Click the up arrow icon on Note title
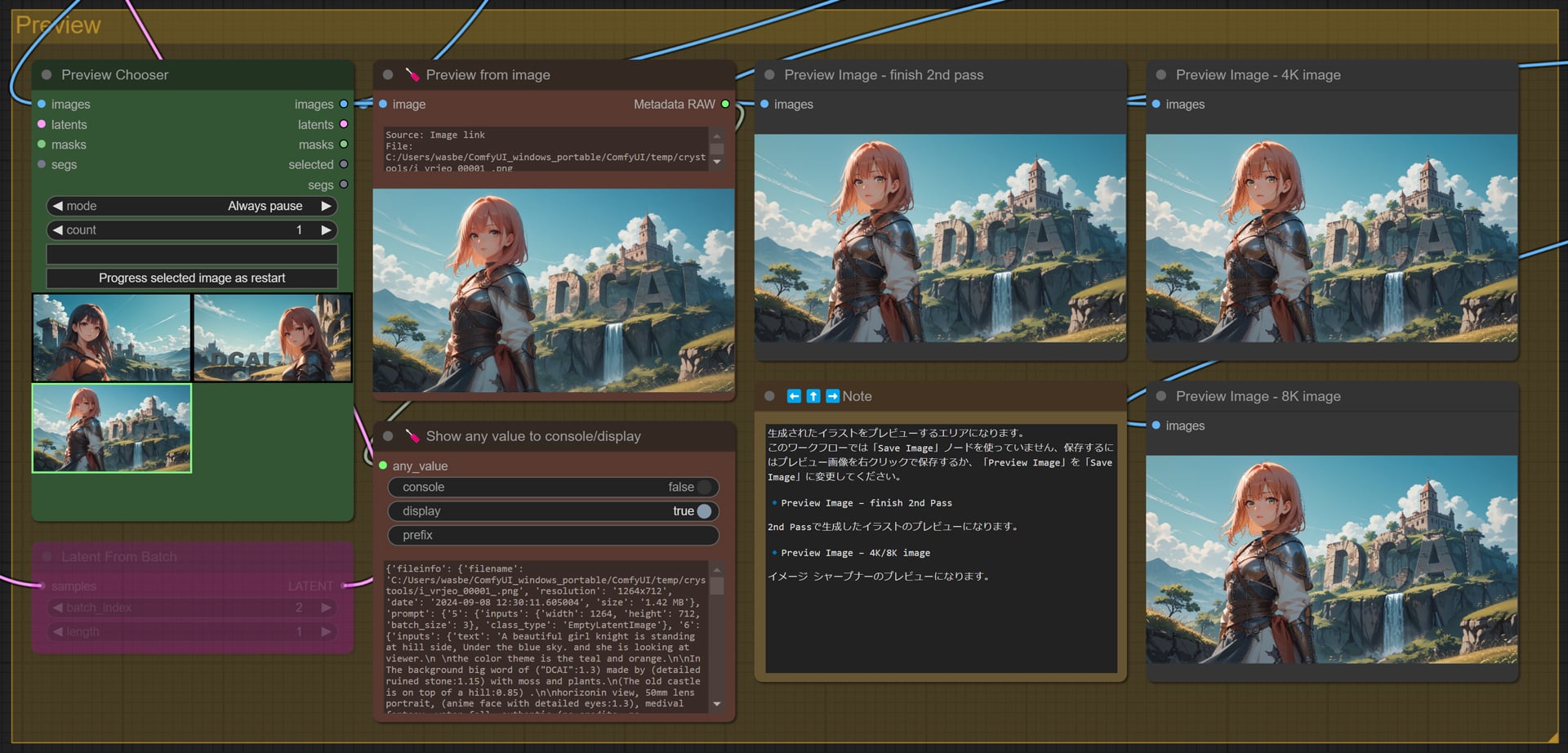 point(813,396)
